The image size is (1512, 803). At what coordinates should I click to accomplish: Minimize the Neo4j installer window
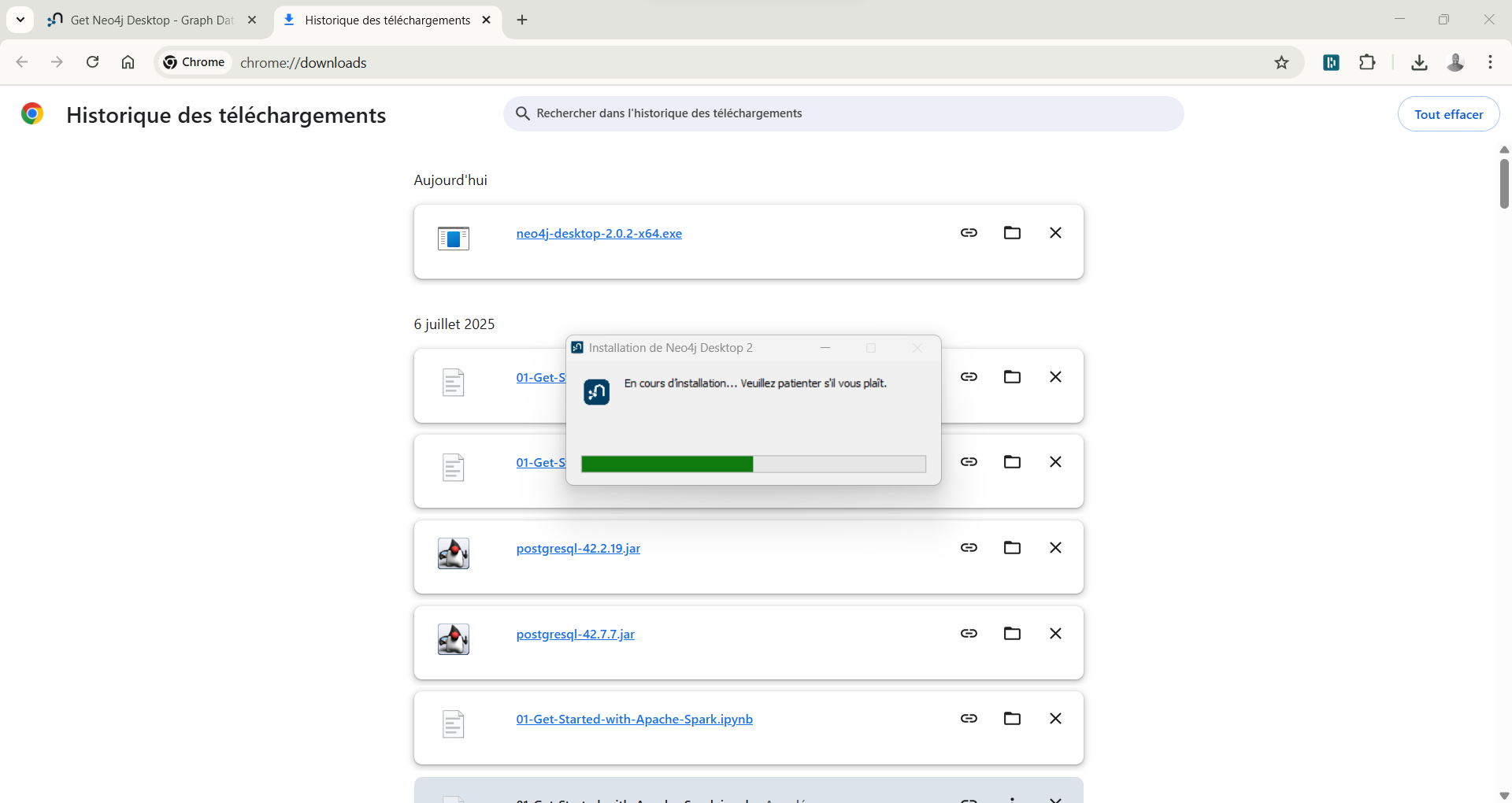(x=825, y=348)
